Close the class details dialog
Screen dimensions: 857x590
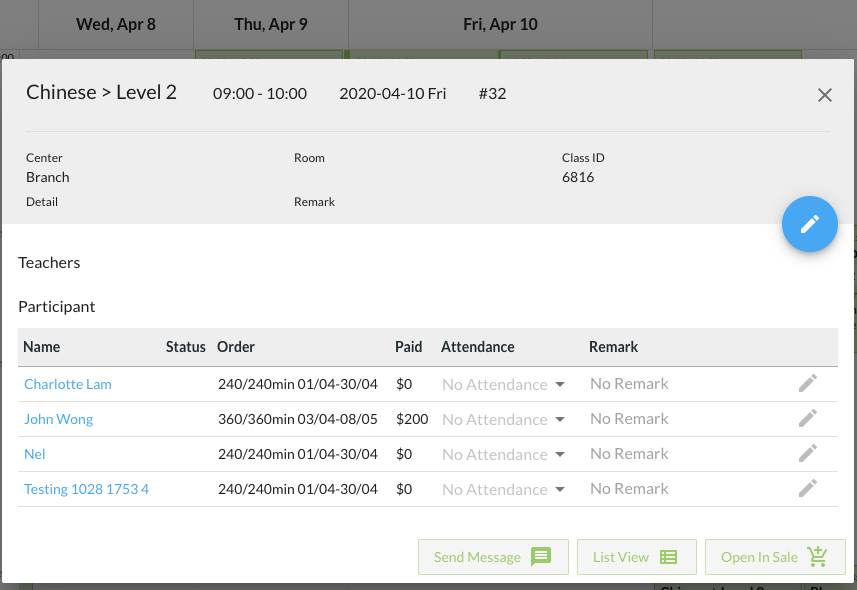tap(824, 95)
